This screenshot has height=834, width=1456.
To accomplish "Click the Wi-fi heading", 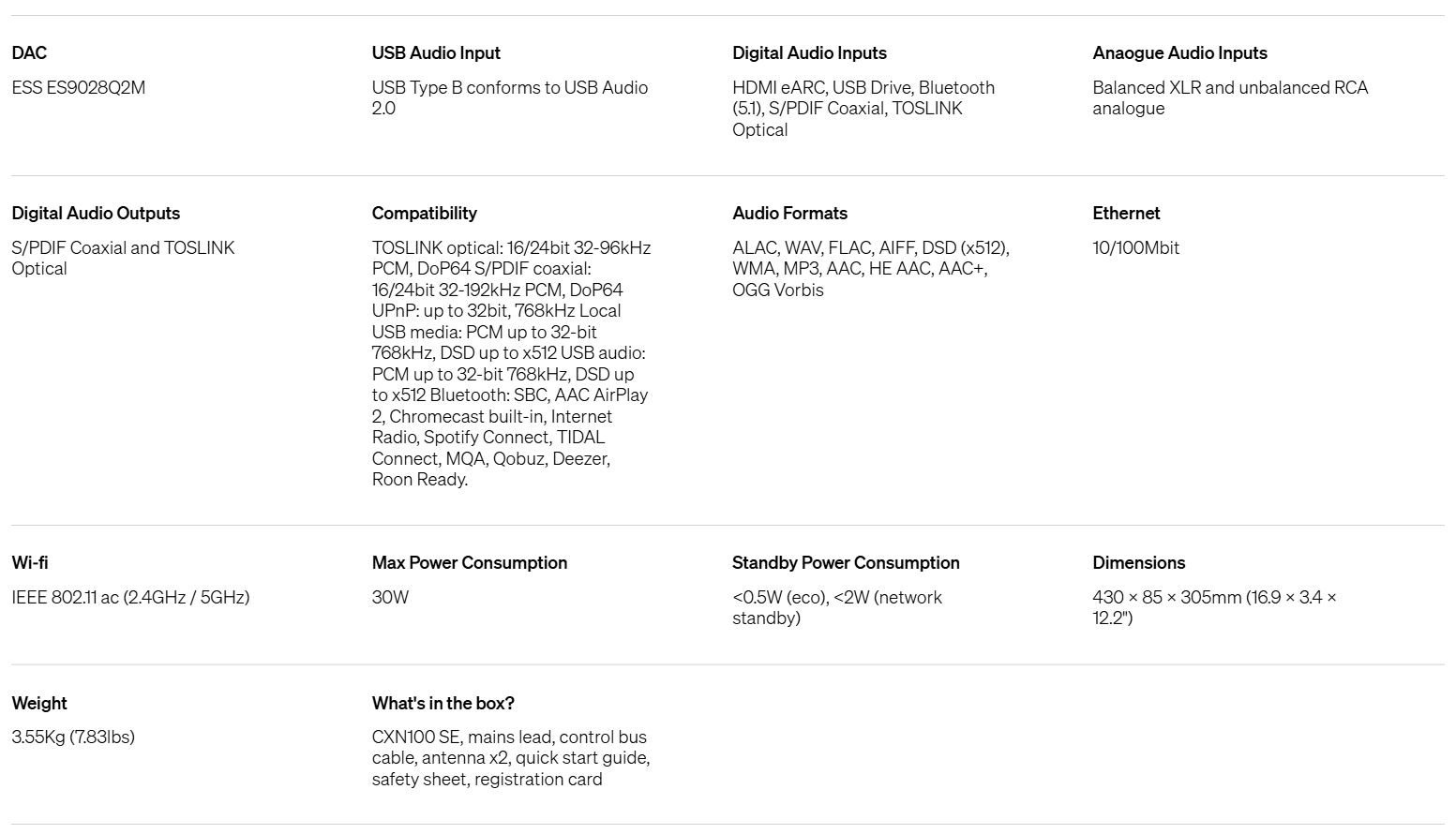I will tap(30, 563).
